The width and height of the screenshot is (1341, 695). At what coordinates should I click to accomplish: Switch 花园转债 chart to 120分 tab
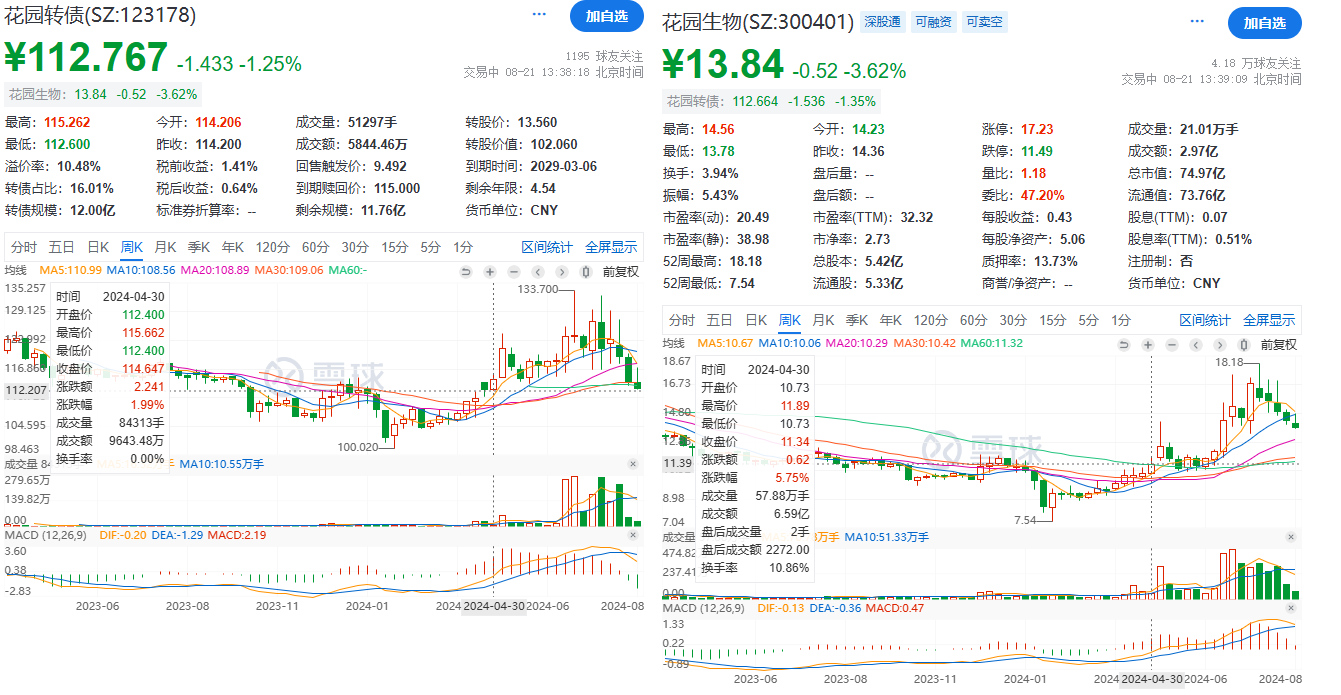click(271, 247)
